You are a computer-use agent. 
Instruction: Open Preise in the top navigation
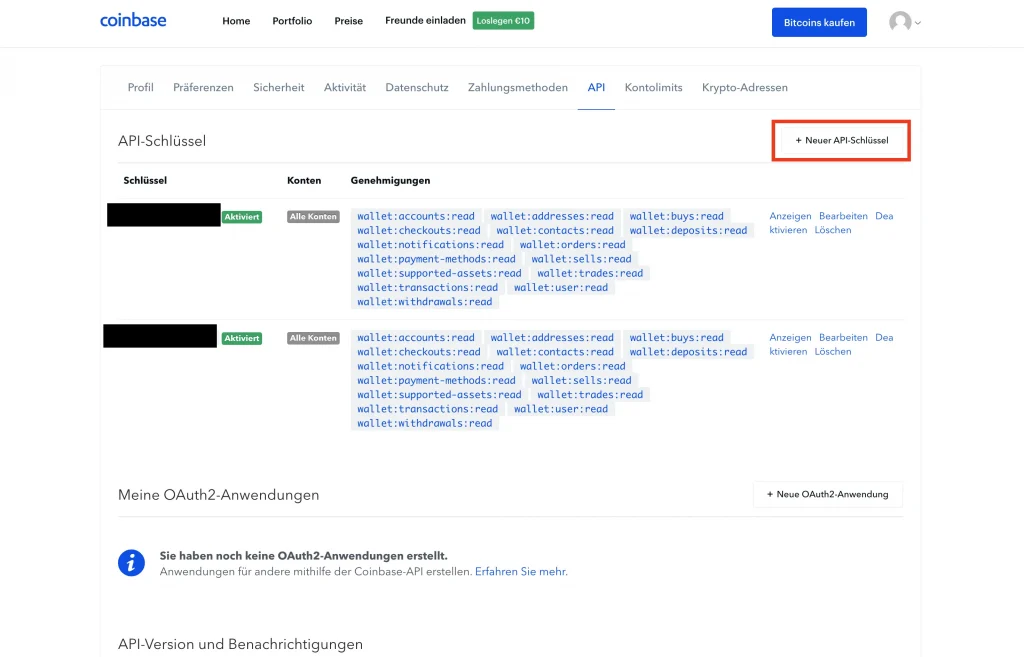tap(348, 21)
